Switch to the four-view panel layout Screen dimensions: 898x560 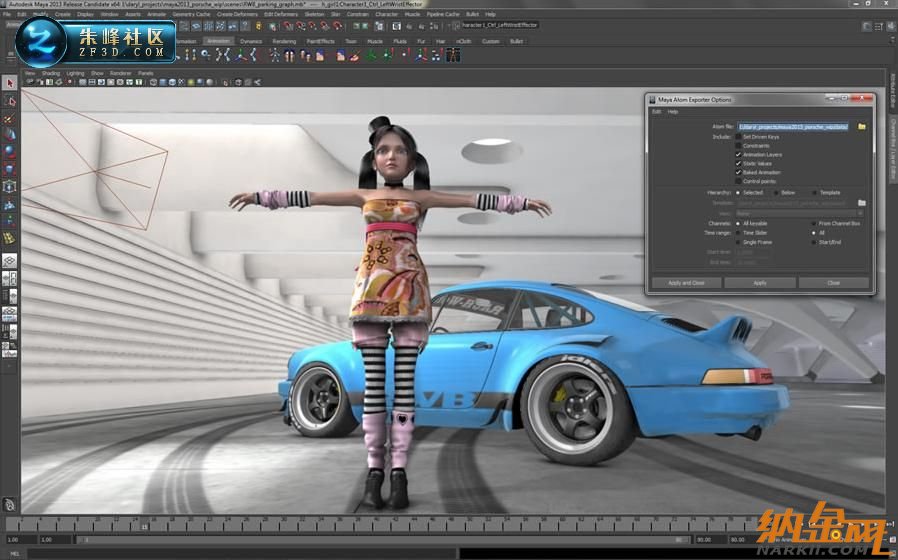click(10, 279)
